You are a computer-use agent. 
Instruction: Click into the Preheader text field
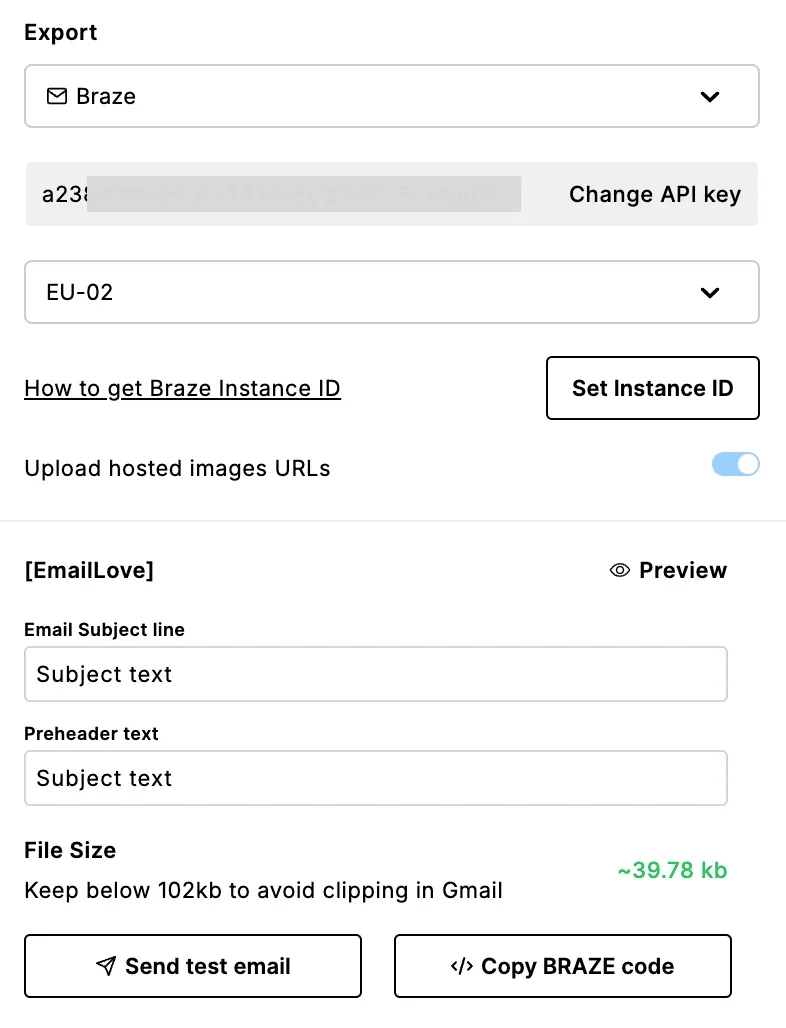[x=375, y=778]
